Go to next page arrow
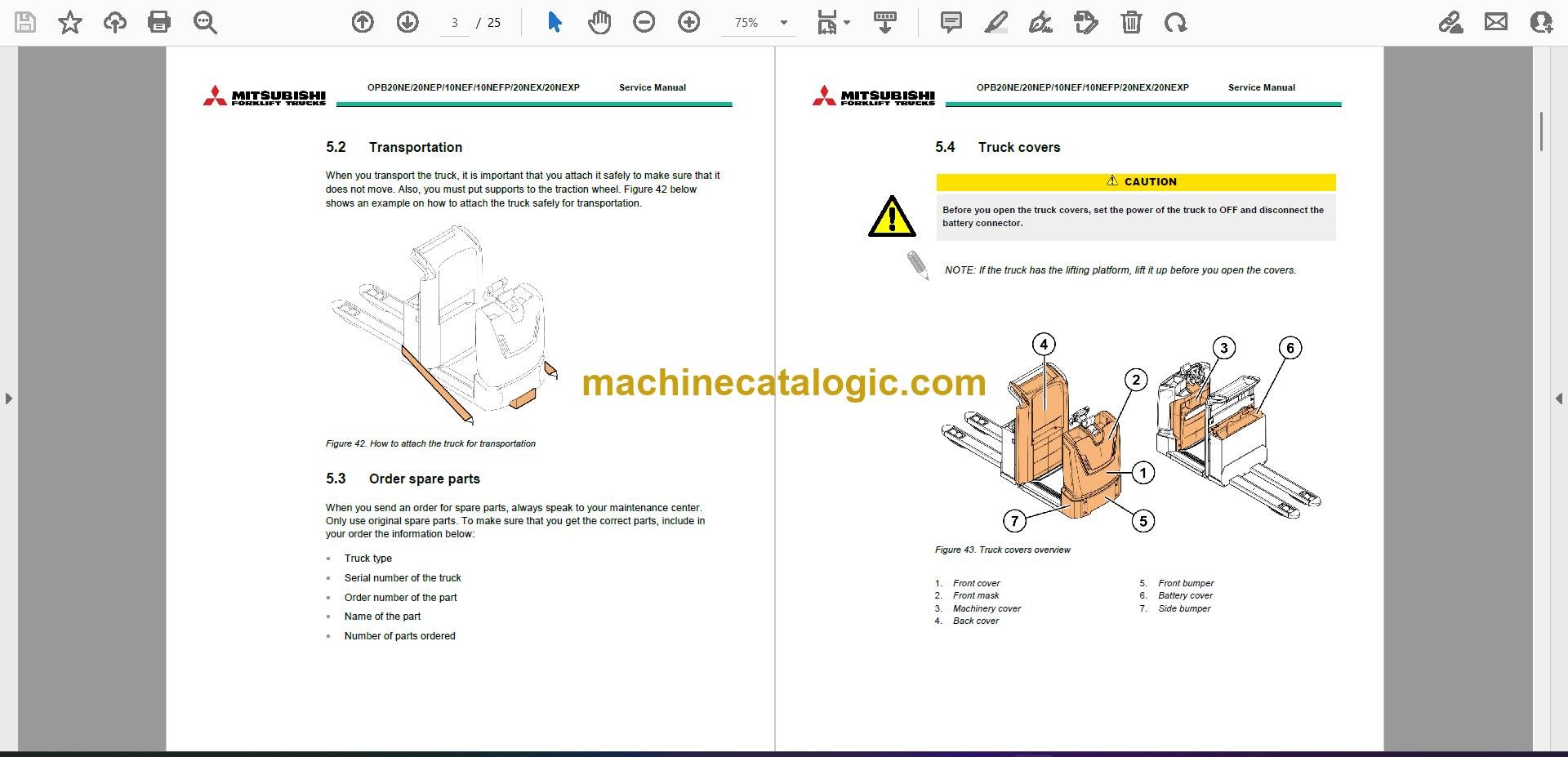The image size is (1568, 757). (408, 22)
